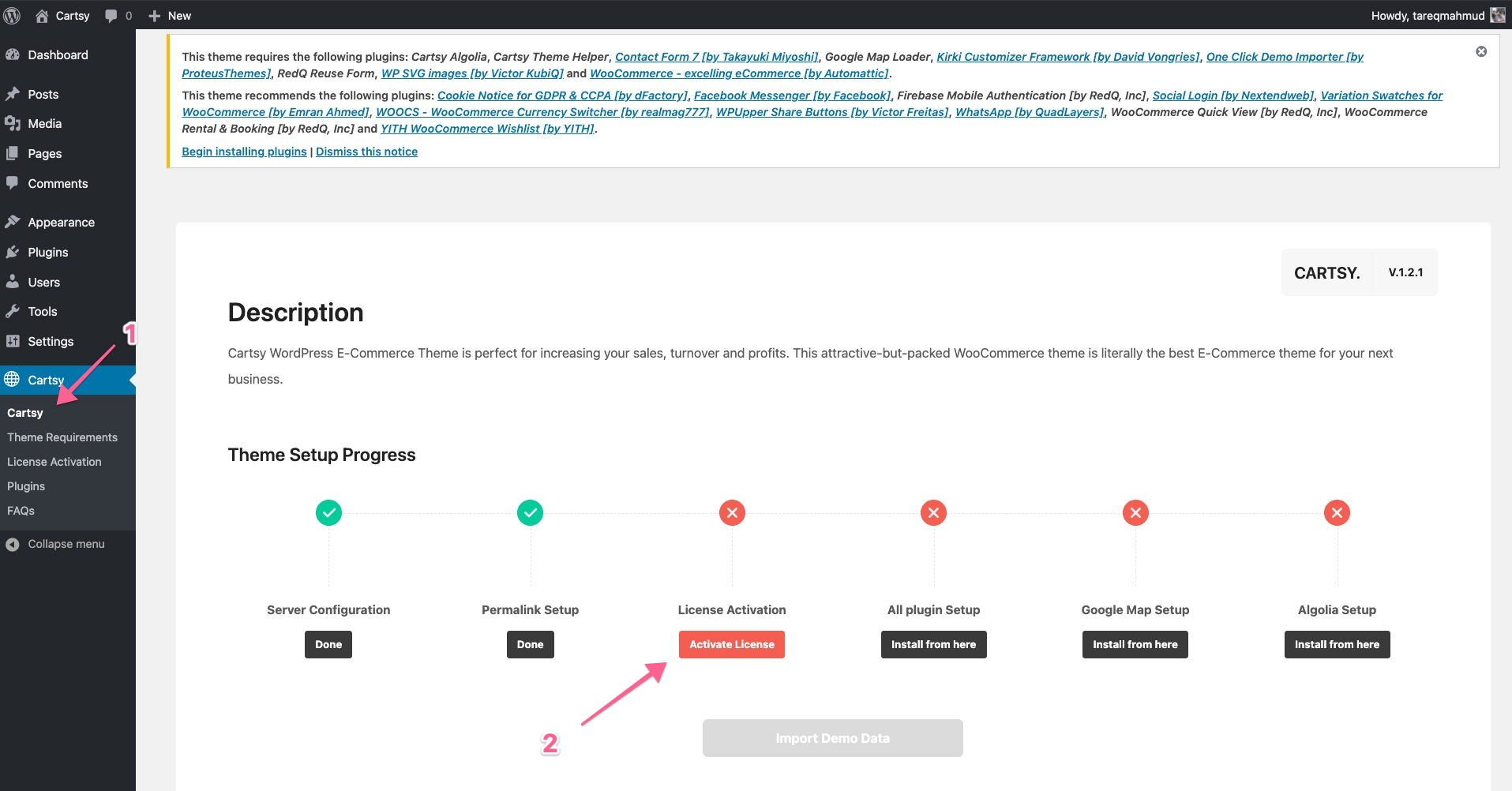Go to Media menu item
This screenshot has height=791, width=1512.
coord(68,123)
